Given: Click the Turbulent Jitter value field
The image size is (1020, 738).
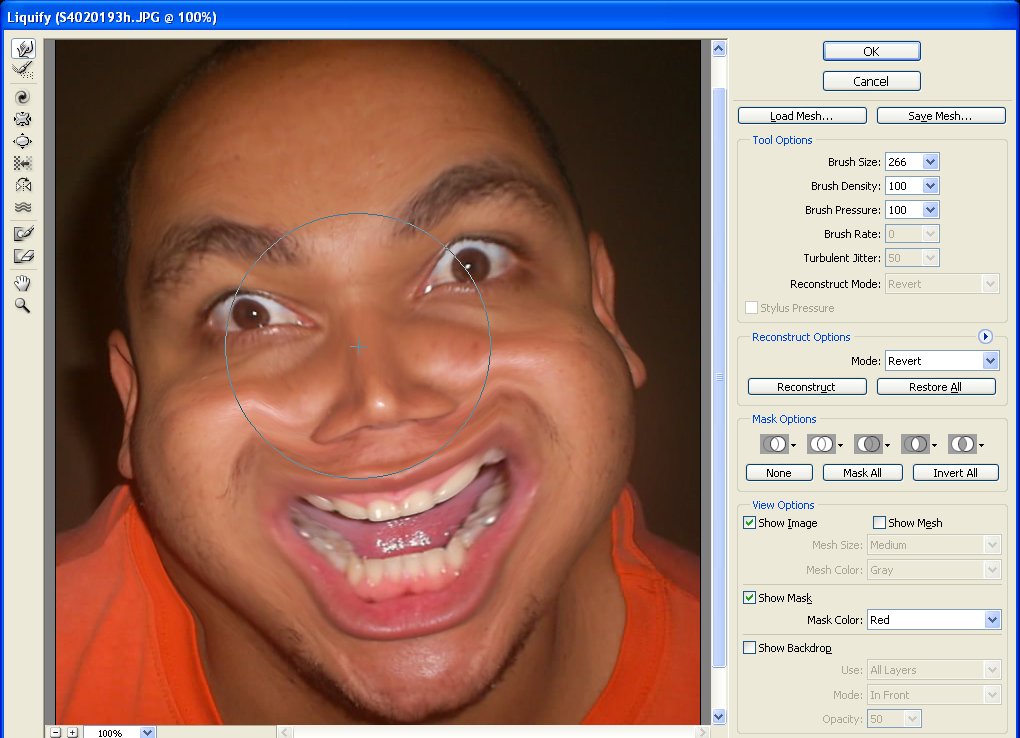Looking at the screenshot, I should [x=904, y=258].
